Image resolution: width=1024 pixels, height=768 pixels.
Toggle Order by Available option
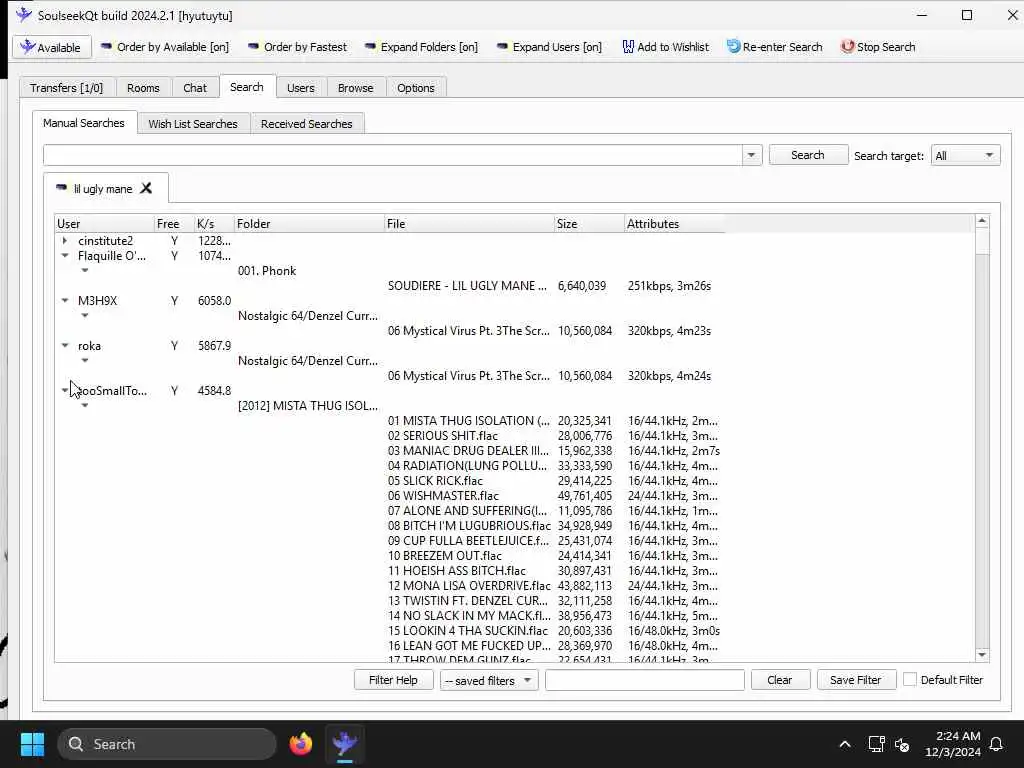[165, 47]
